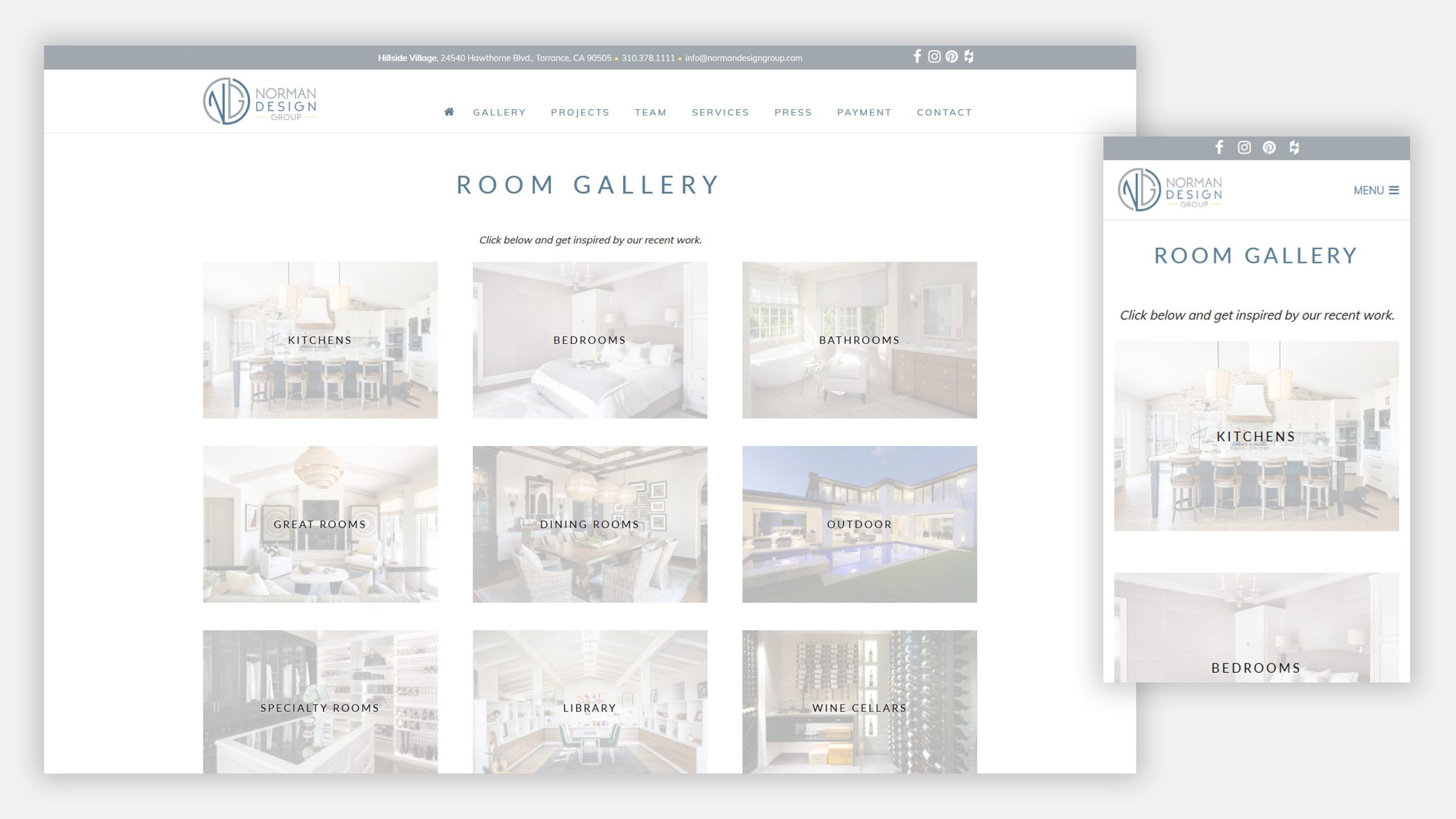Click Facebook icon on mobile view

[1220, 147]
